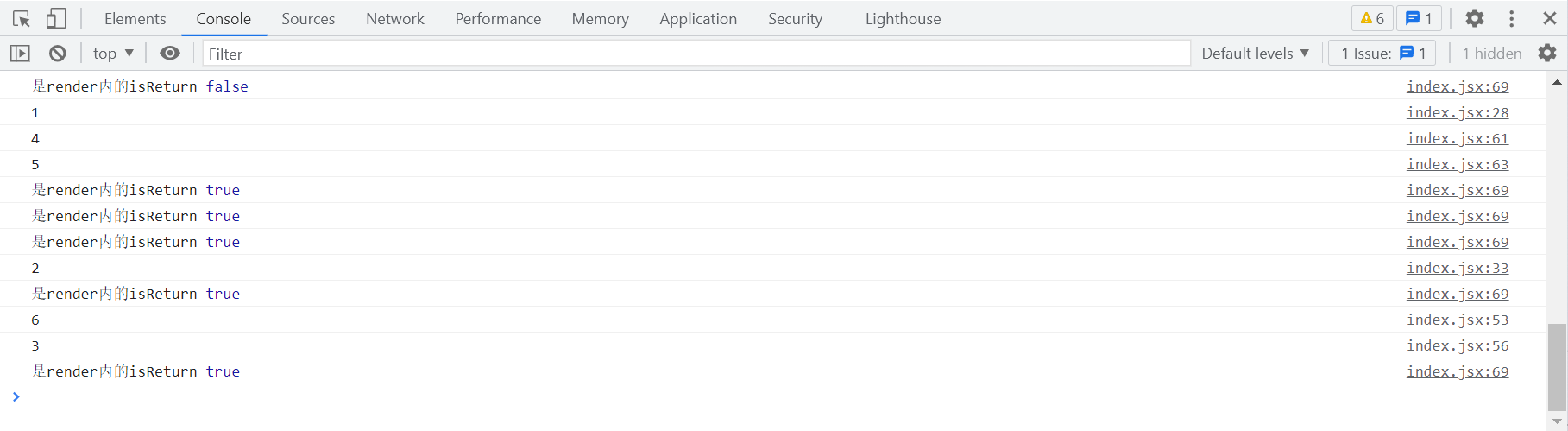Viewport: 1568px width, 431px height.
Task: Select the inspect element picker icon
Action: [22, 19]
